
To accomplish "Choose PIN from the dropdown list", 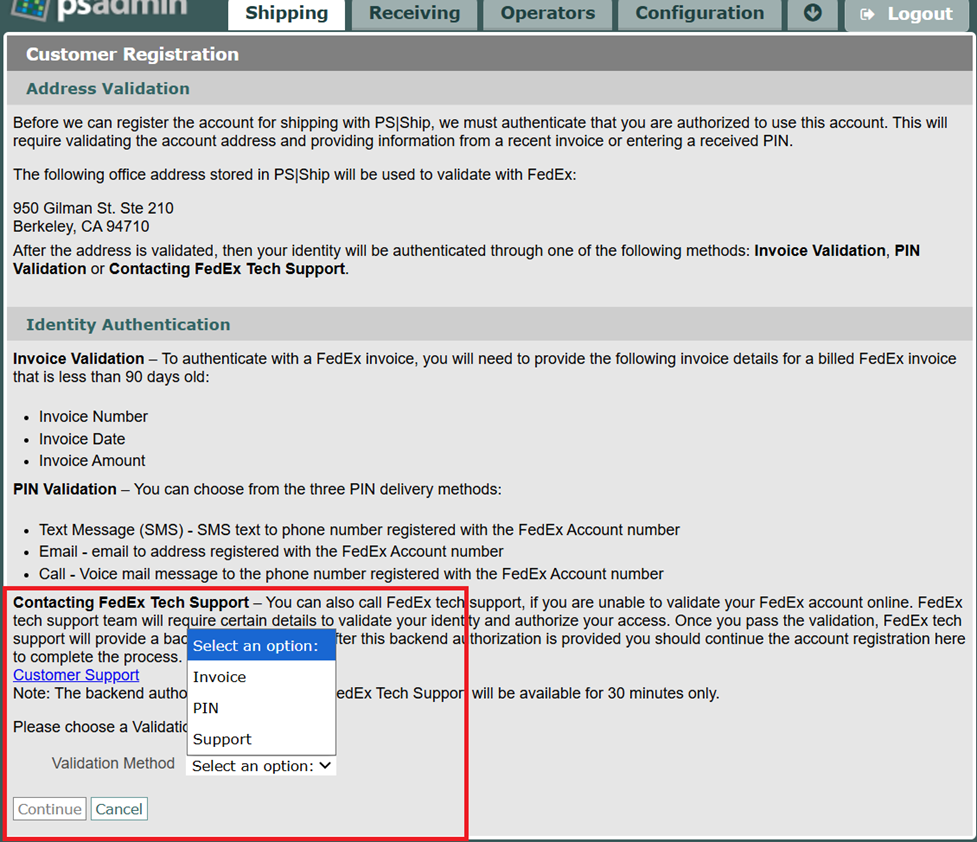I will click(262, 708).
